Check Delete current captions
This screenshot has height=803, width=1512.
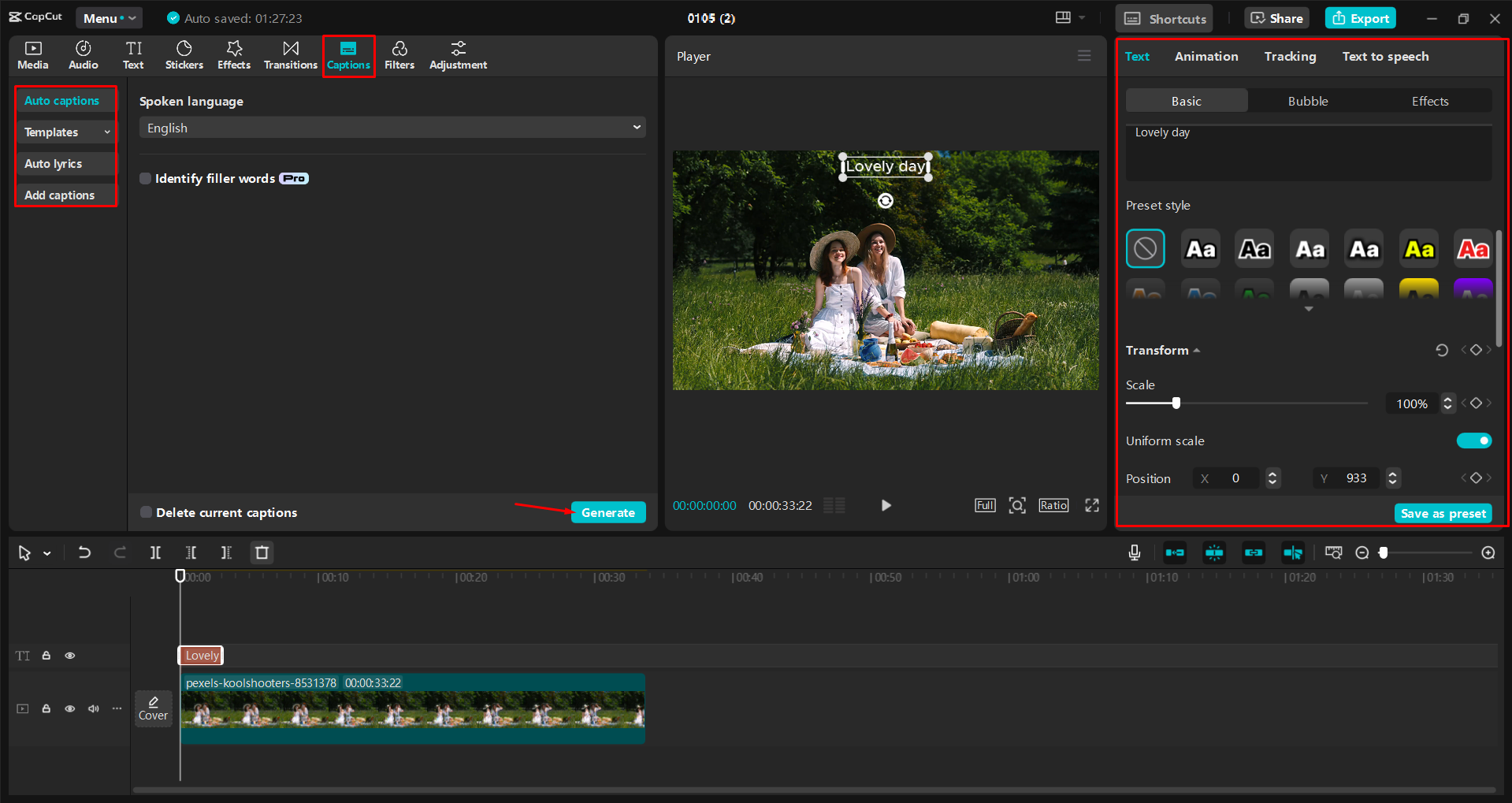(x=146, y=512)
